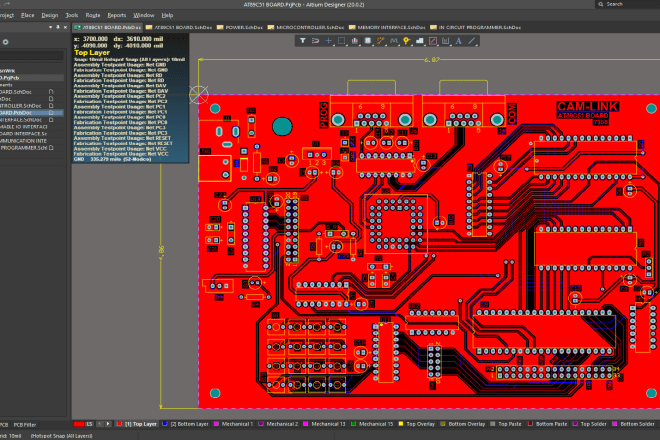Screen dimensions: 660x440
Task: Select the place text string tool
Action: (x=459, y=41)
